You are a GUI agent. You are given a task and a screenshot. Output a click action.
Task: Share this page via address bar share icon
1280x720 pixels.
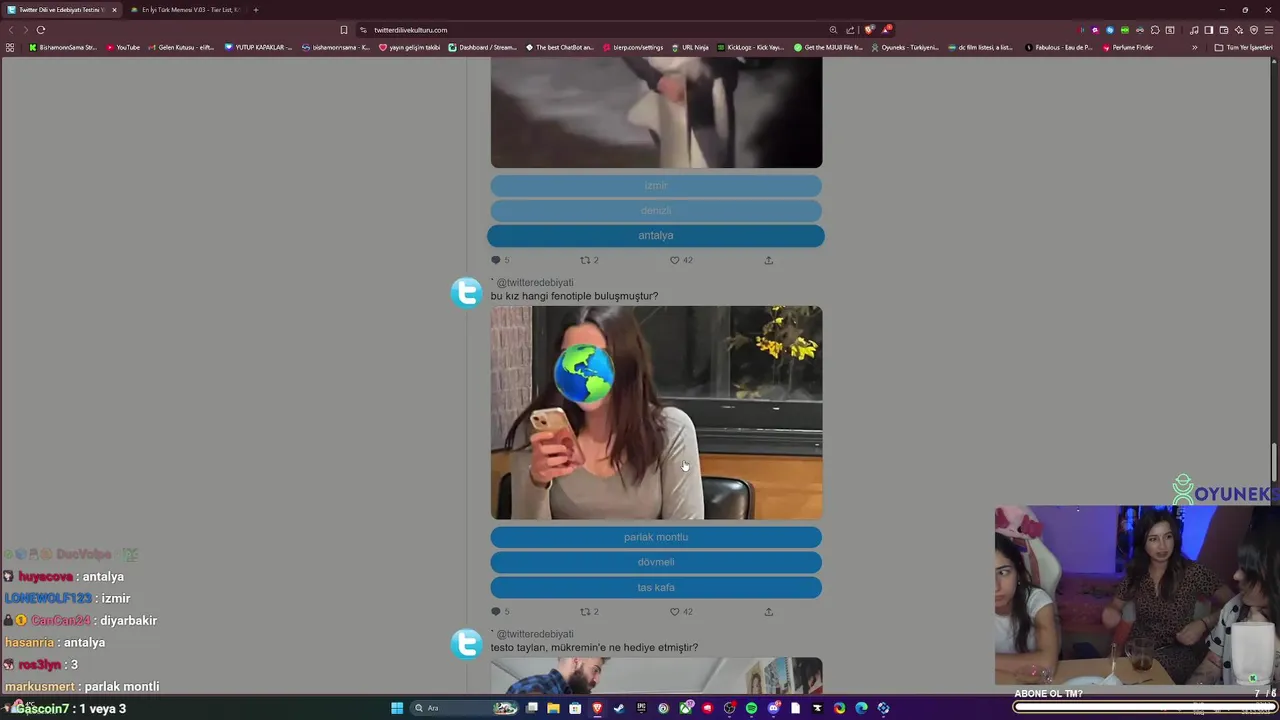coord(850,30)
